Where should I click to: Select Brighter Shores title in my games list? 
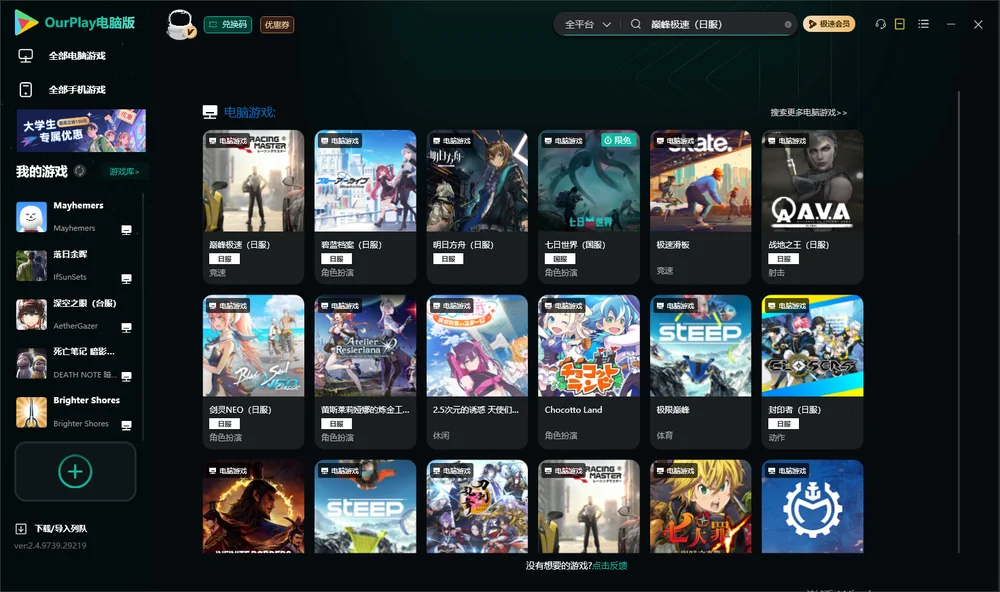point(87,401)
